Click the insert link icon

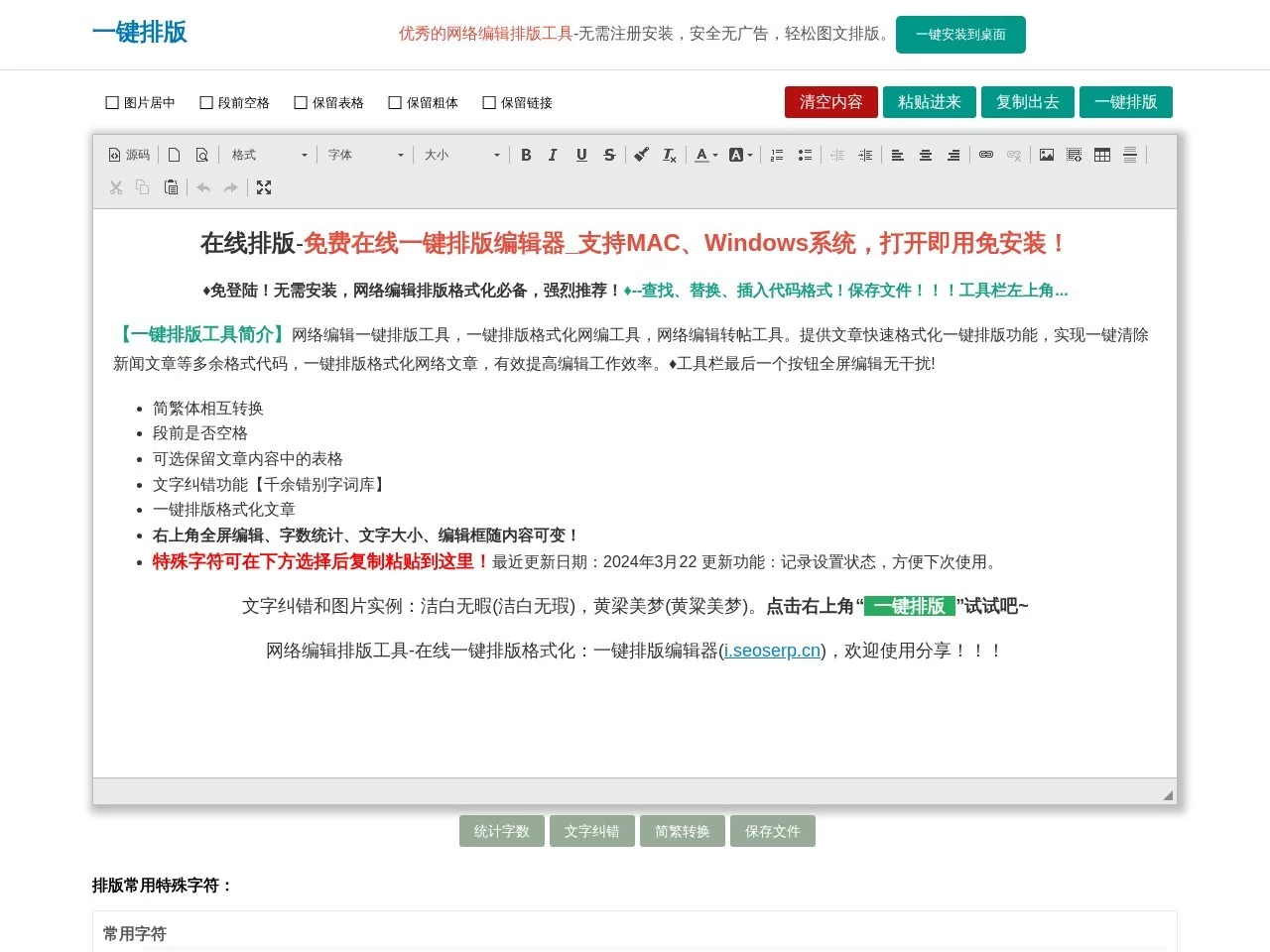[986, 155]
